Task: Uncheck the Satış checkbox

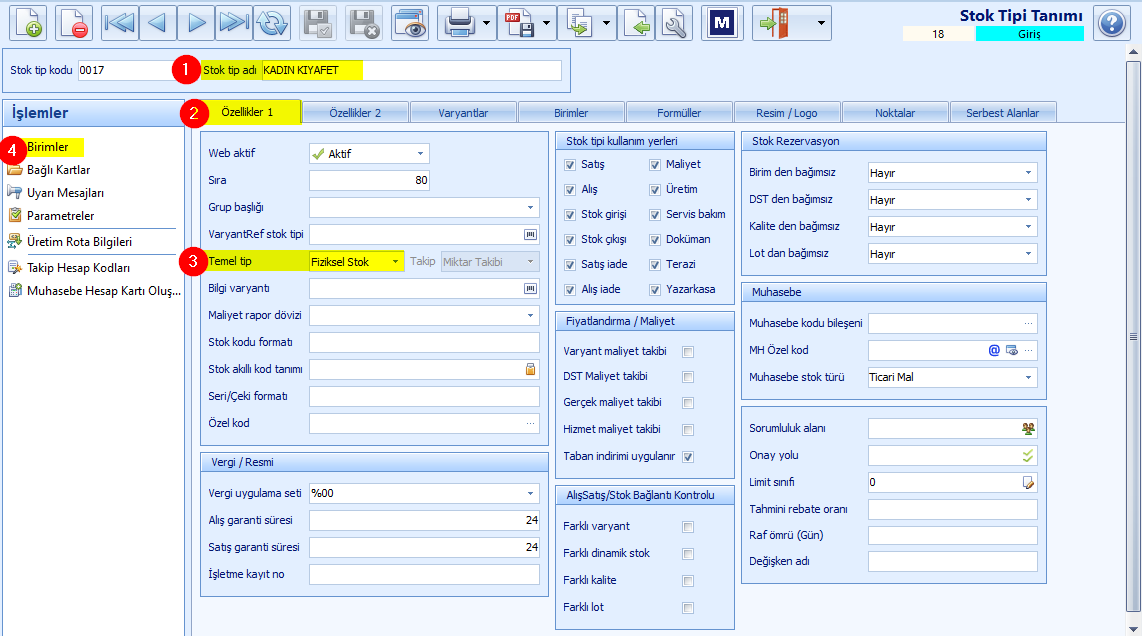Action: tap(570, 165)
